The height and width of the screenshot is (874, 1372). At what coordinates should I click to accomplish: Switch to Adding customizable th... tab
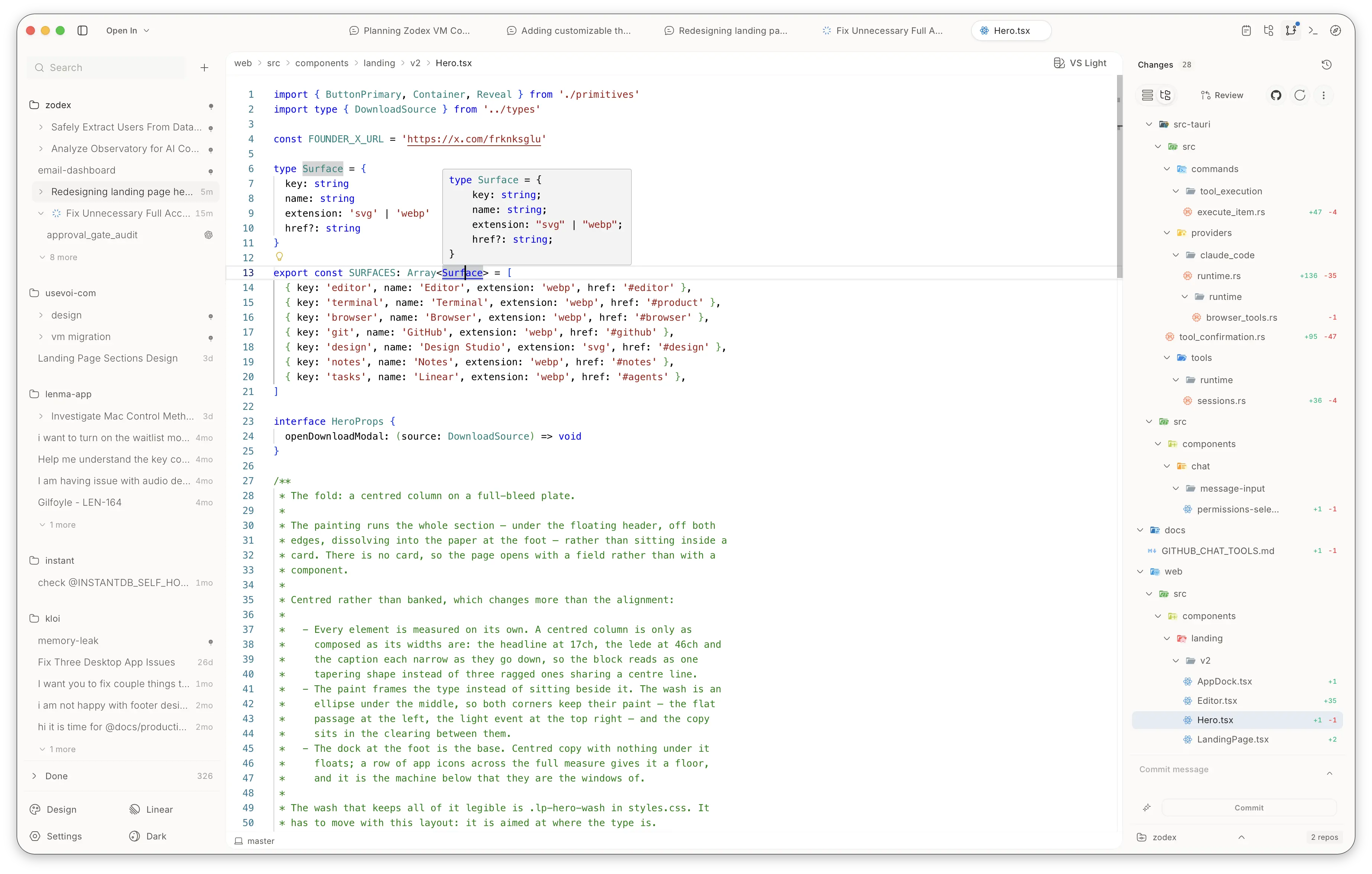[569, 31]
